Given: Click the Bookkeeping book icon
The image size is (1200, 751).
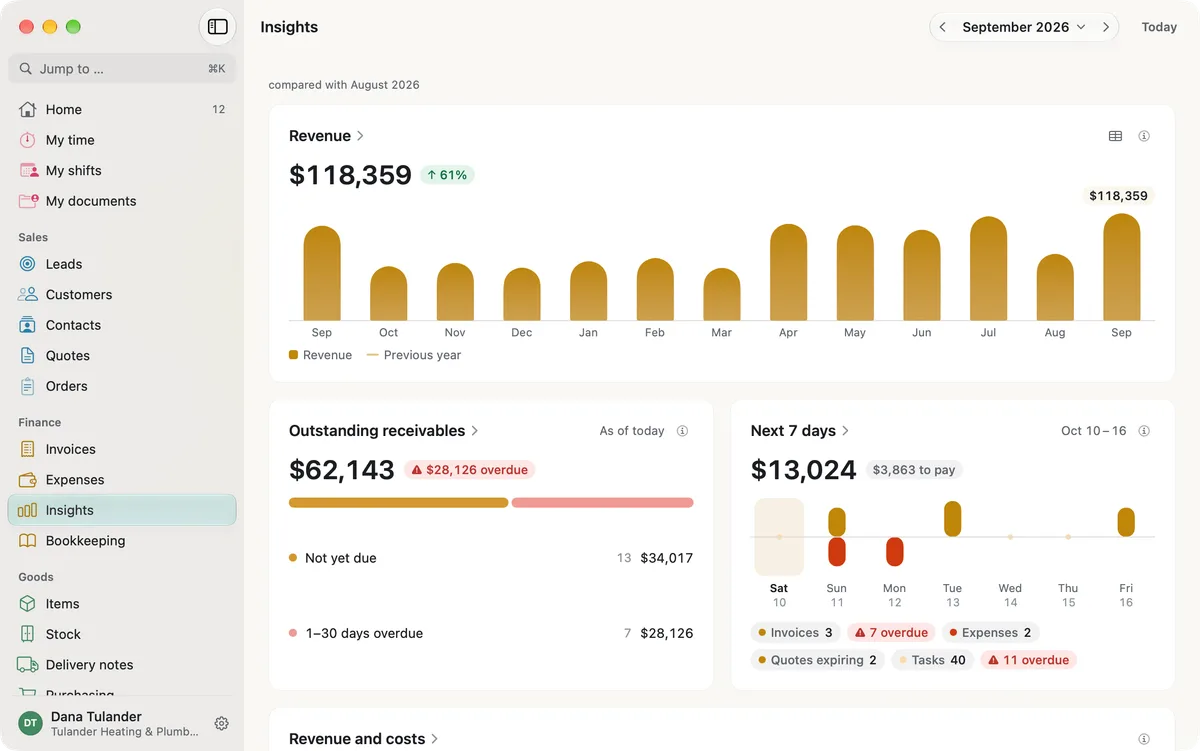Looking at the screenshot, I should tap(28, 541).
